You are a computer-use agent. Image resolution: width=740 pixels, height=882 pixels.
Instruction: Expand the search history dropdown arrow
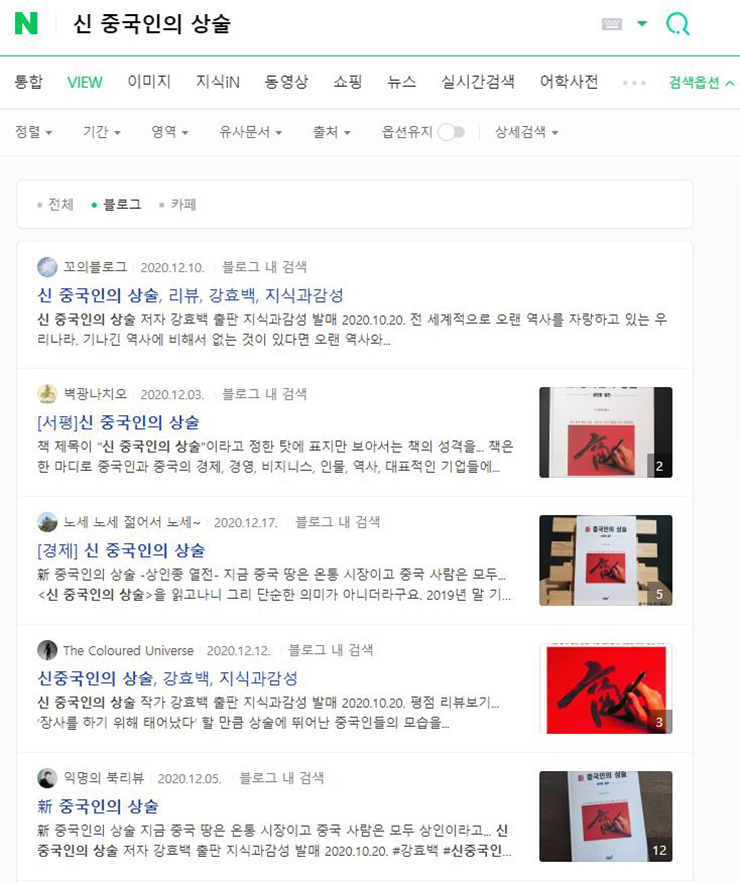[x=642, y=24]
